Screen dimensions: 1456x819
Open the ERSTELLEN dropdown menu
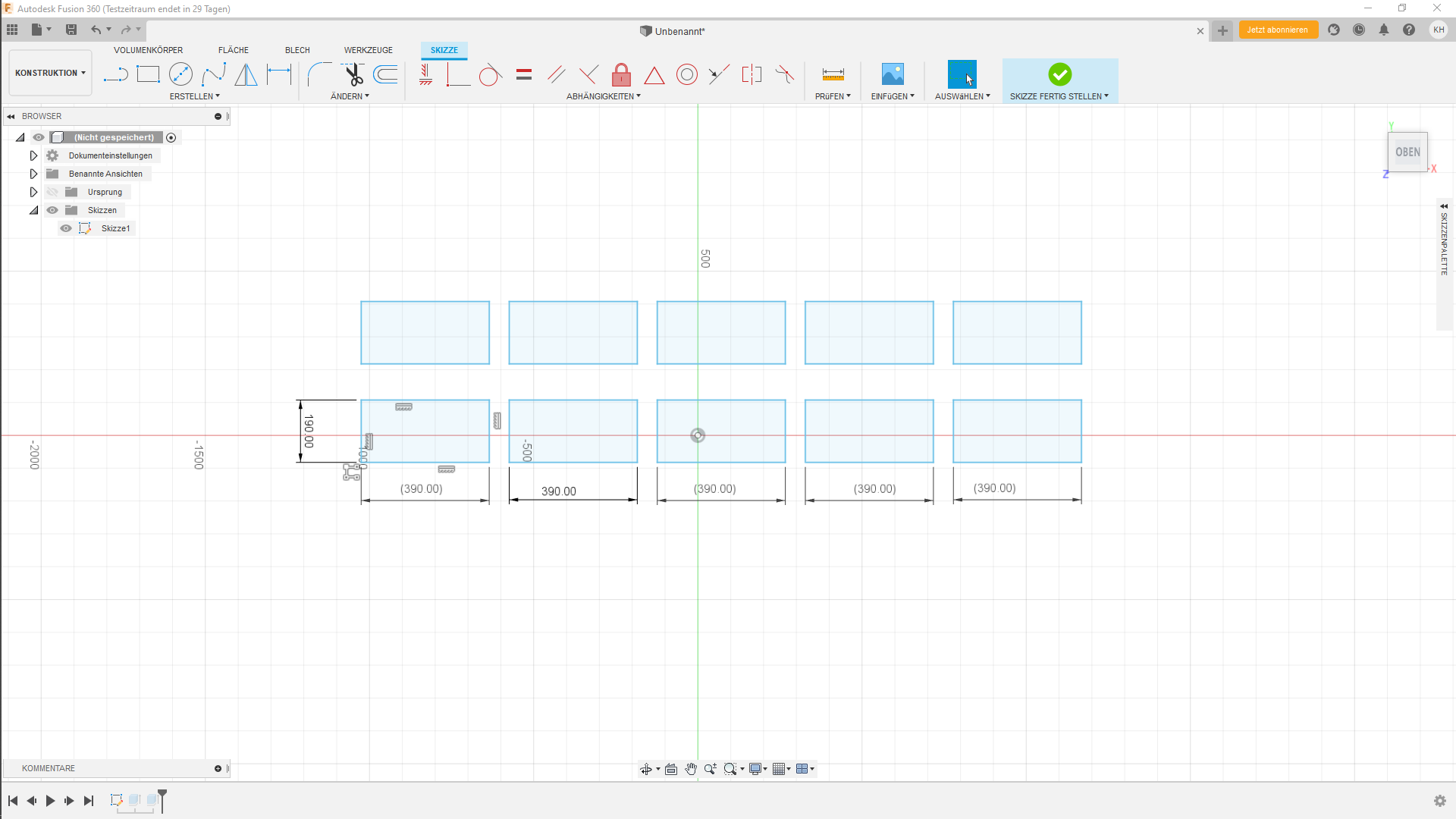click(x=194, y=96)
